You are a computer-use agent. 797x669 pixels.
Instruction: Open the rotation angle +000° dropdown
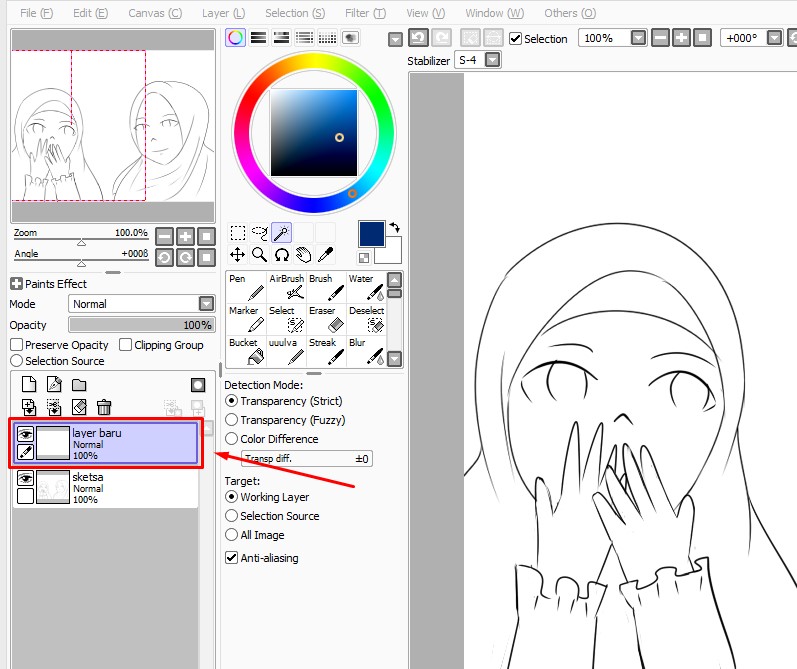[x=774, y=38]
